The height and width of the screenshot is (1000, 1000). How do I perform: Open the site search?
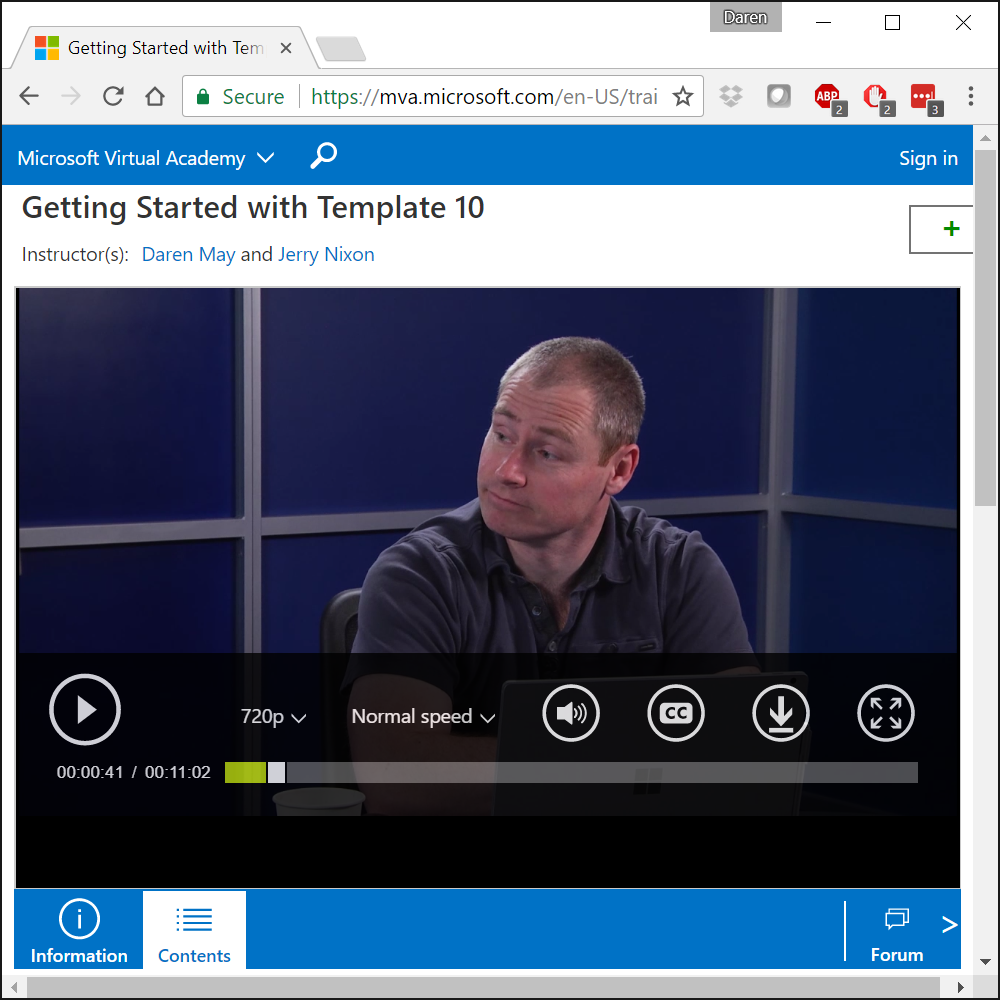(x=323, y=156)
